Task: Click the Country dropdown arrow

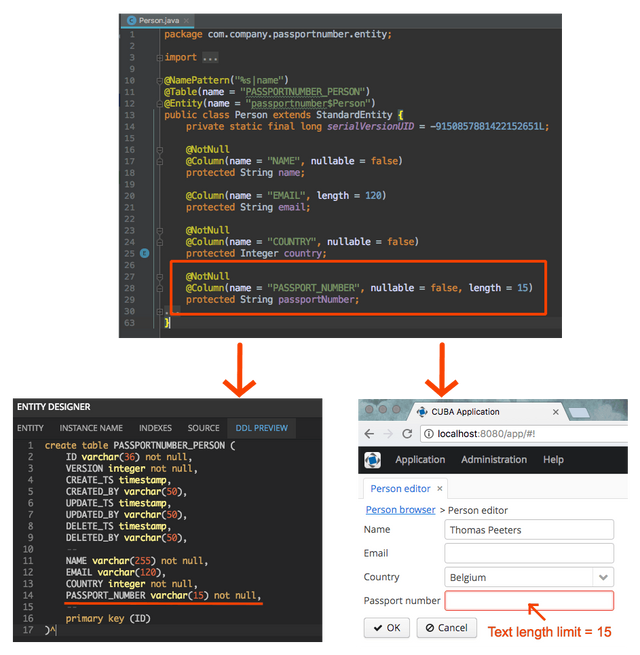Action: [x=603, y=577]
